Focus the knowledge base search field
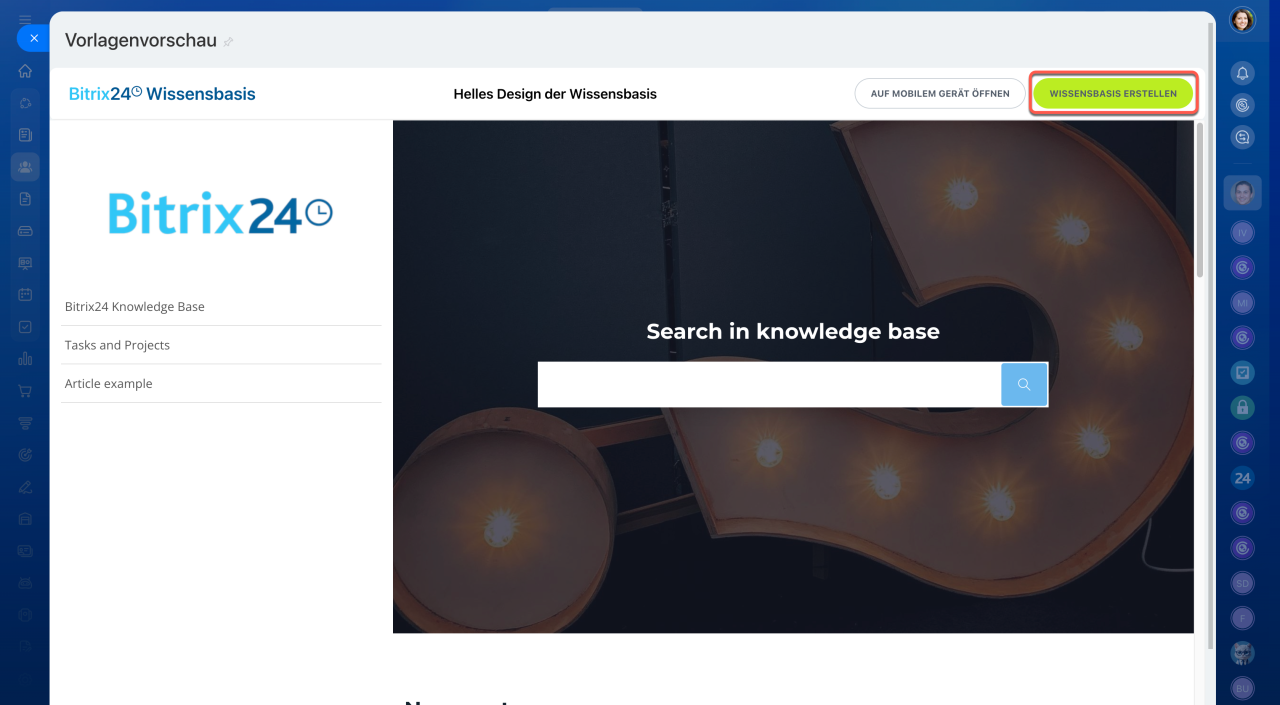Screen dimensions: 1280x705 (x=769, y=384)
